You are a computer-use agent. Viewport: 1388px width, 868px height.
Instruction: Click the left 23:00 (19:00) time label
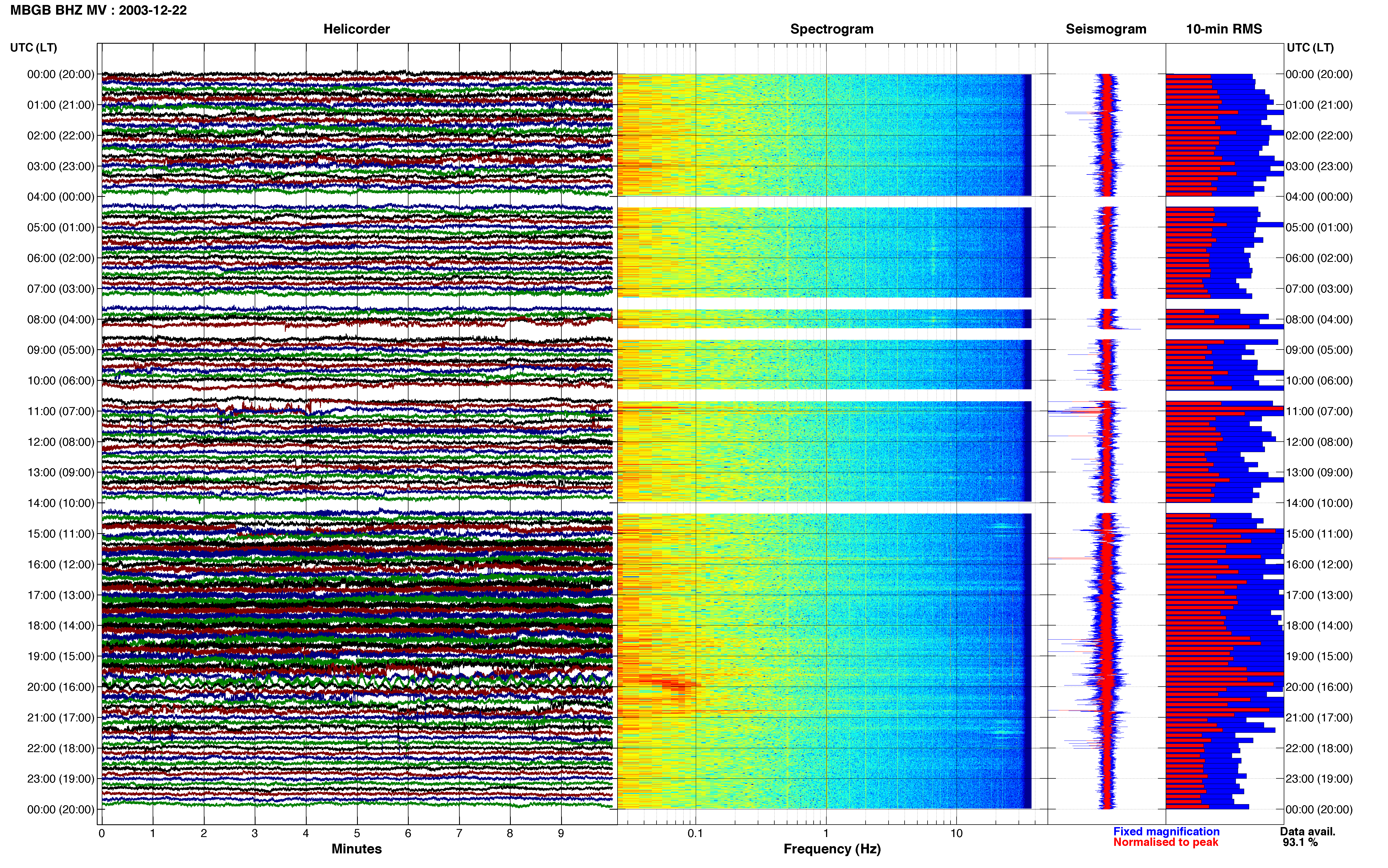[x=61, y=779]
